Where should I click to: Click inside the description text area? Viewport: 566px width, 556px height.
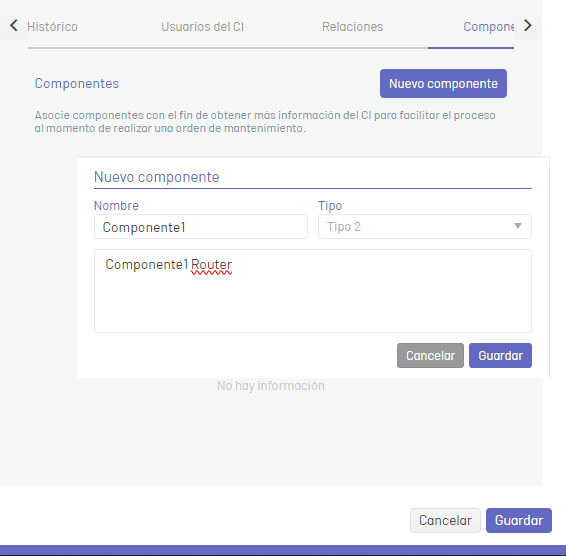[313, 291]
